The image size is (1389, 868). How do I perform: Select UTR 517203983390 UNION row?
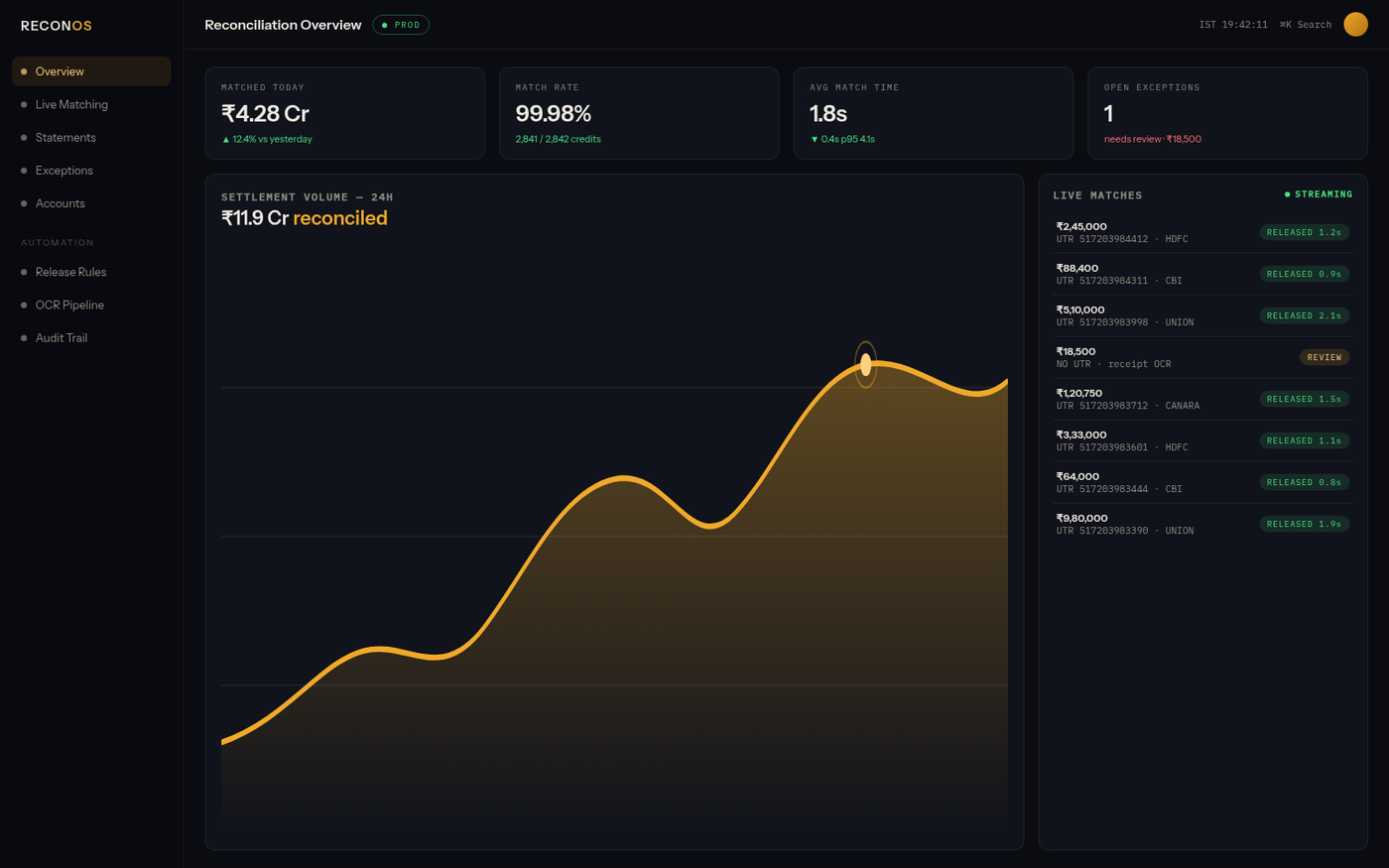click(x=1202, y=524)
